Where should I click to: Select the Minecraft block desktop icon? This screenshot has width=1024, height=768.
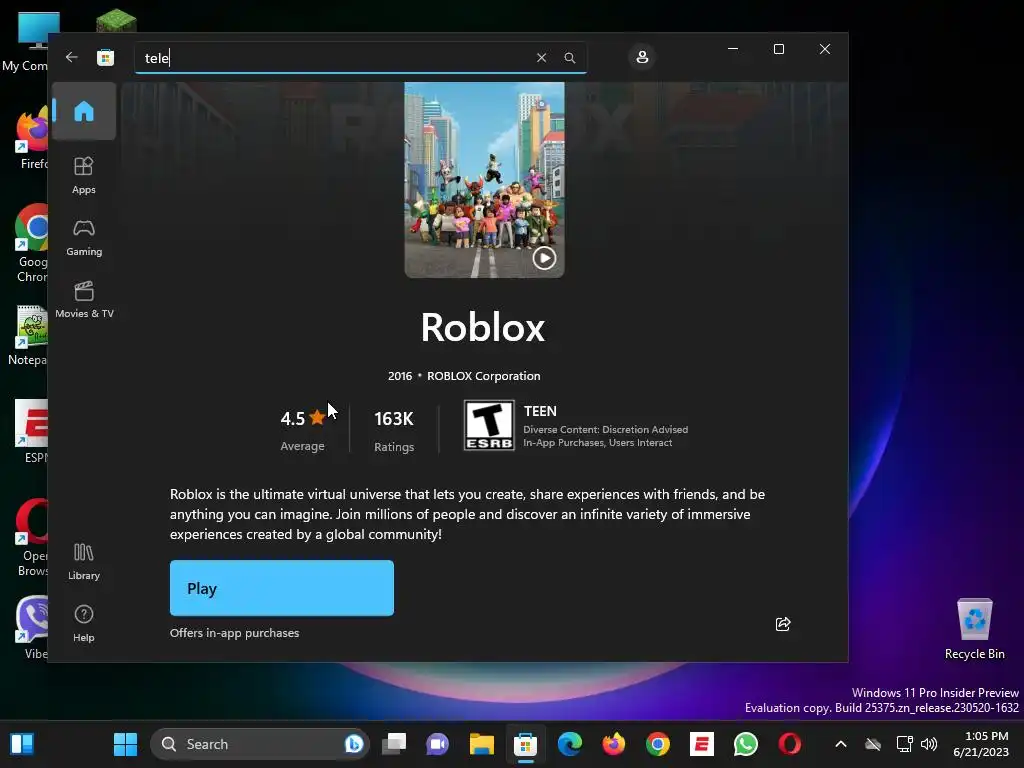pos(116,22)
